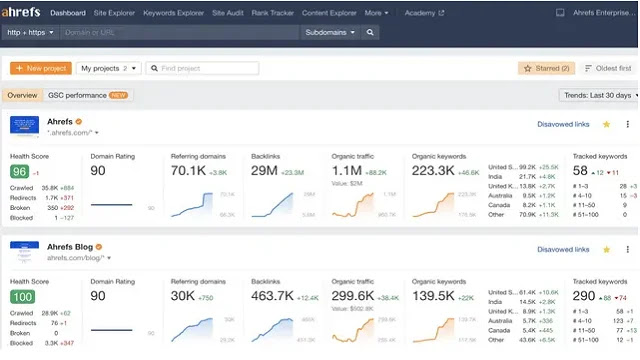Click Ahrefs tracked keywords value 58
Screen dimensions: 640x360
coord(580,171)
